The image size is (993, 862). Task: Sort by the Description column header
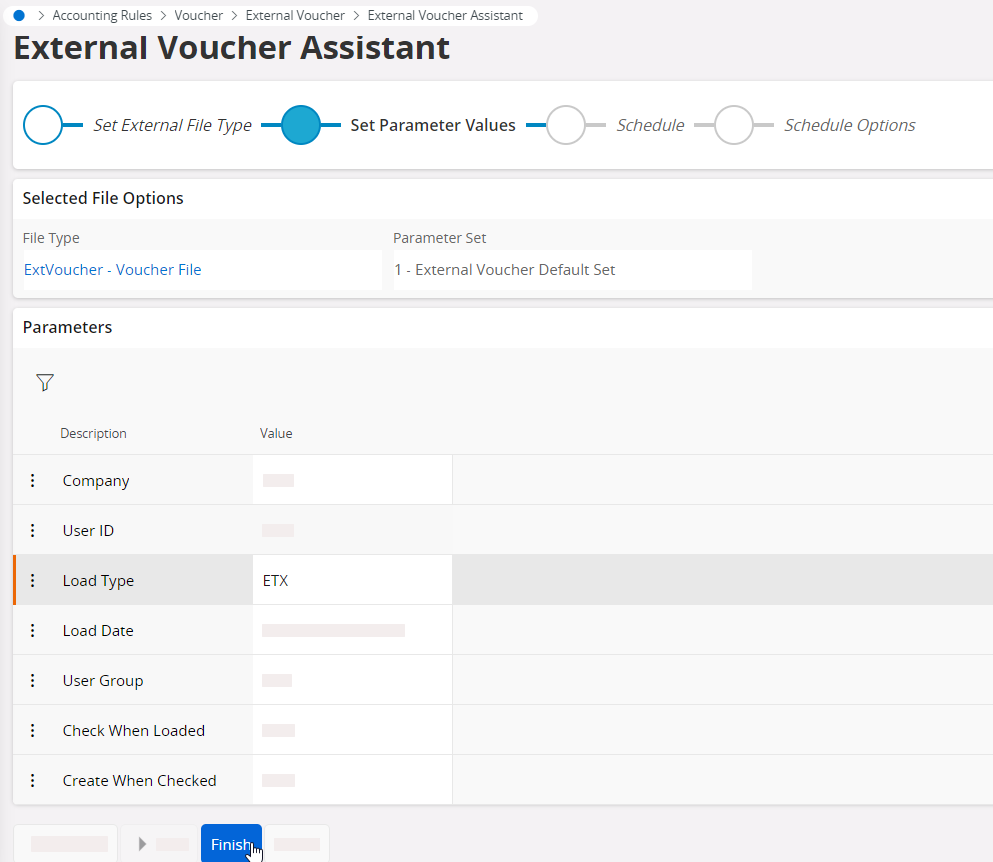(93, 434)
